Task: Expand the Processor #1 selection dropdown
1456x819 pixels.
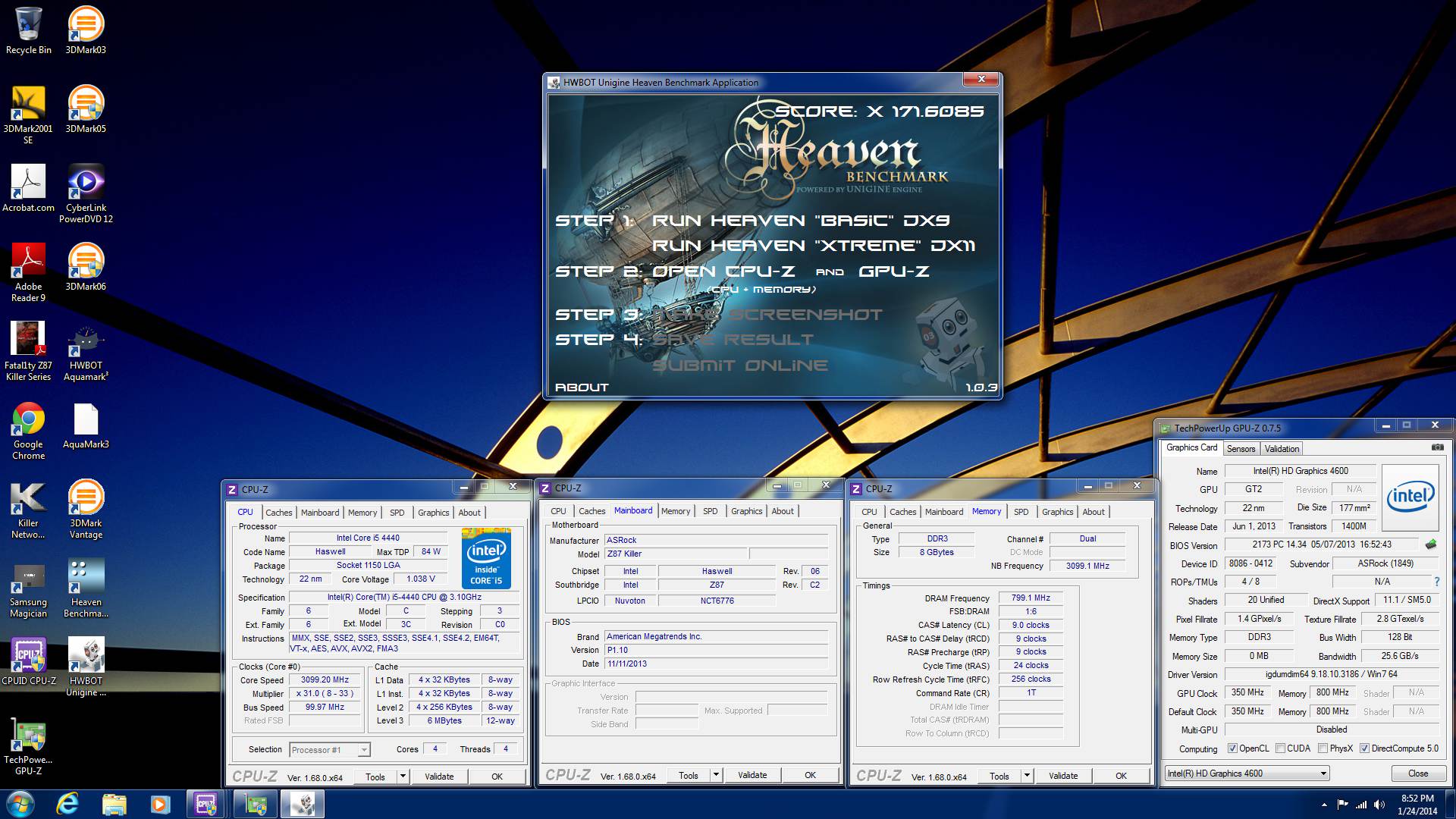Action: (364, 750)
